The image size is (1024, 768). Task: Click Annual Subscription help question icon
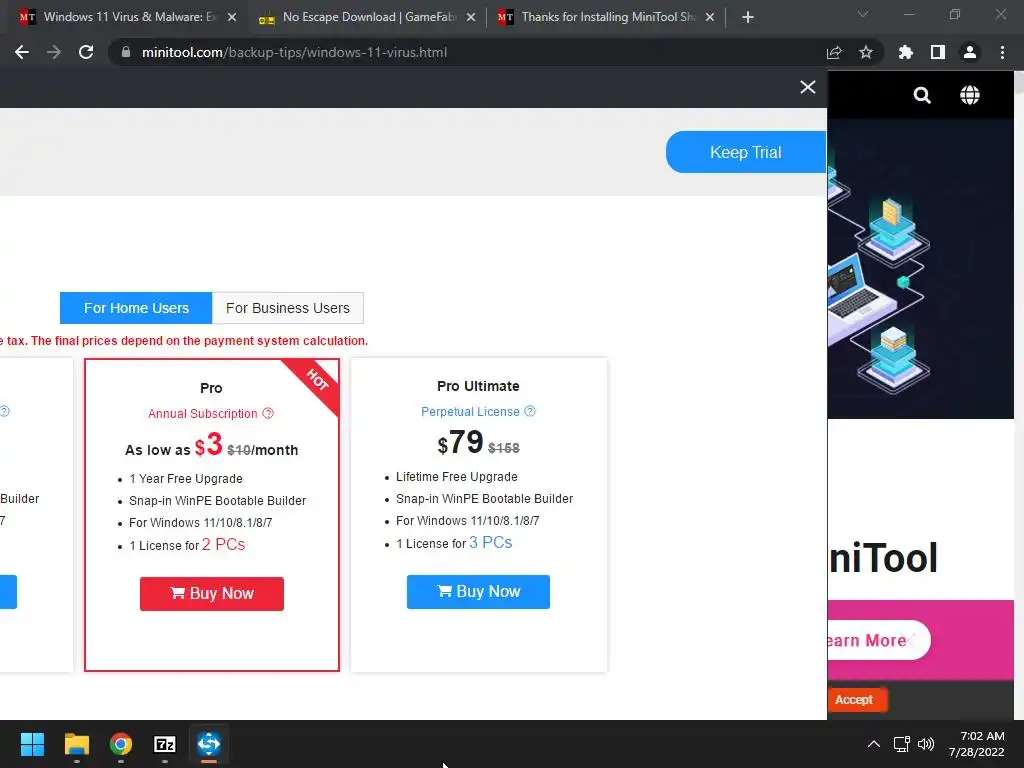click(x=268, y=413)
